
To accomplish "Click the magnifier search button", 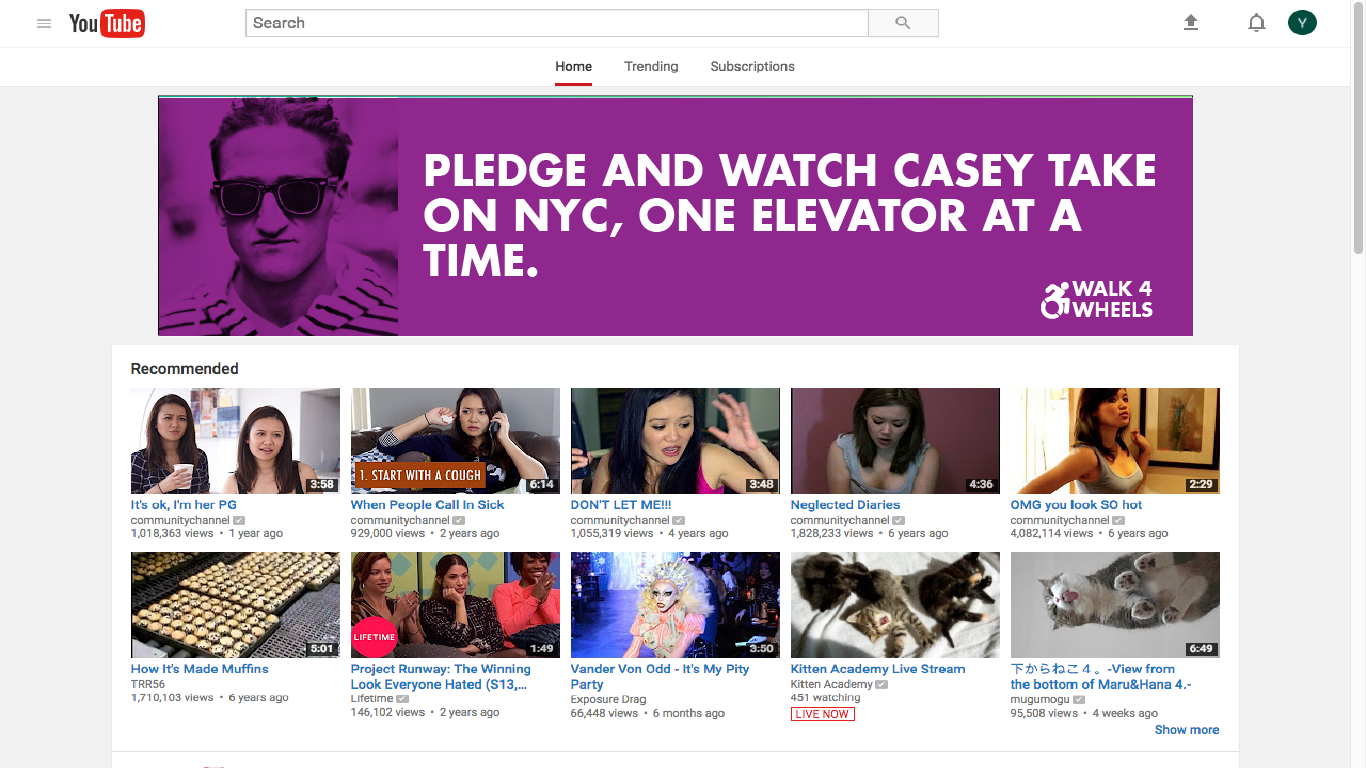I will click(x=903, y=23).
